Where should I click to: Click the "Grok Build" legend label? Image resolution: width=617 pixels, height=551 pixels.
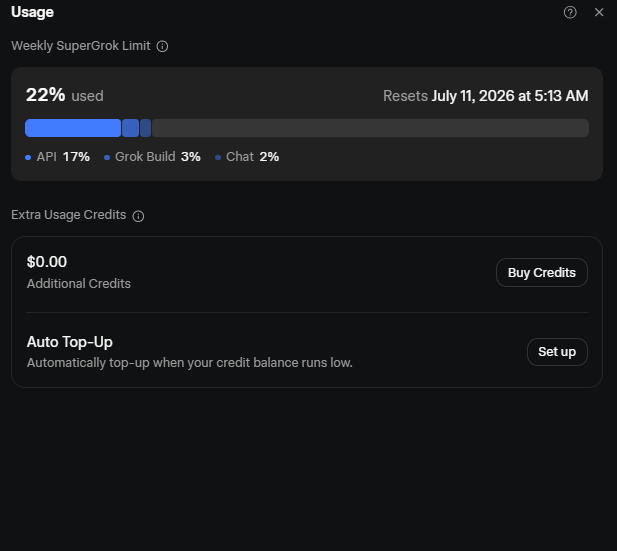145,157
